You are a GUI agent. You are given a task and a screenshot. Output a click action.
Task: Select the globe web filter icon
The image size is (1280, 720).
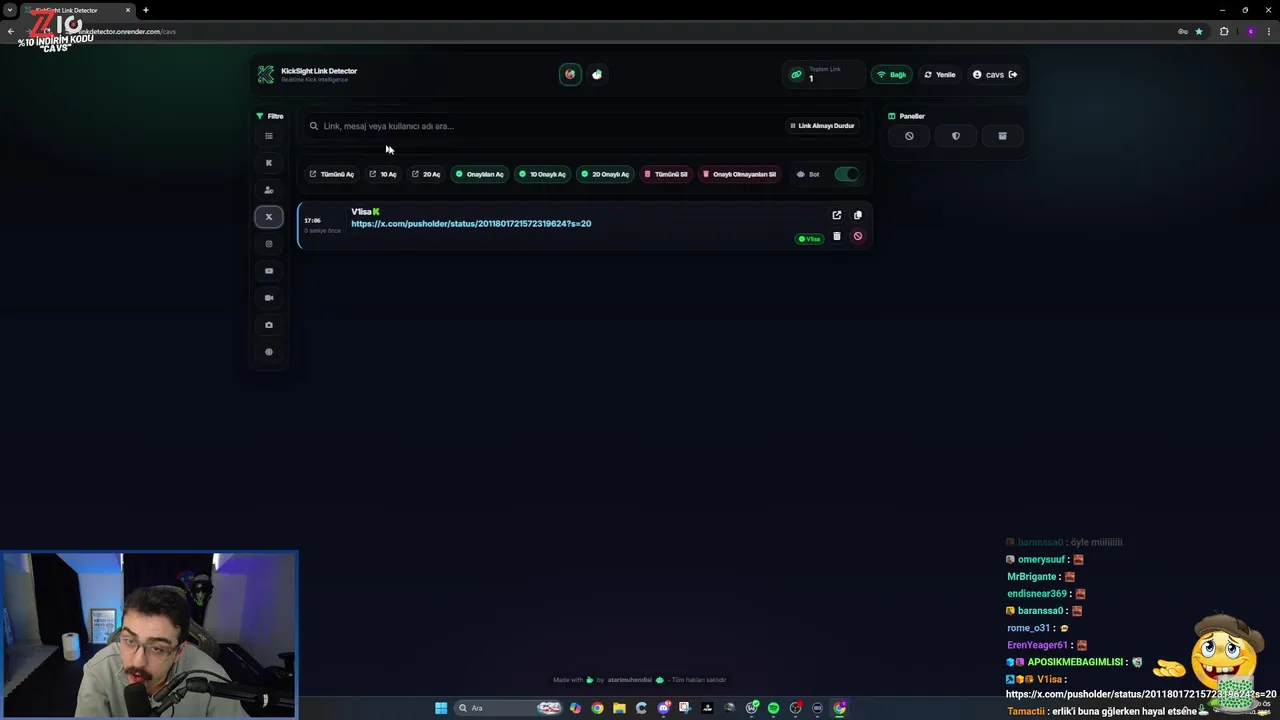click(x=268, y=352)
